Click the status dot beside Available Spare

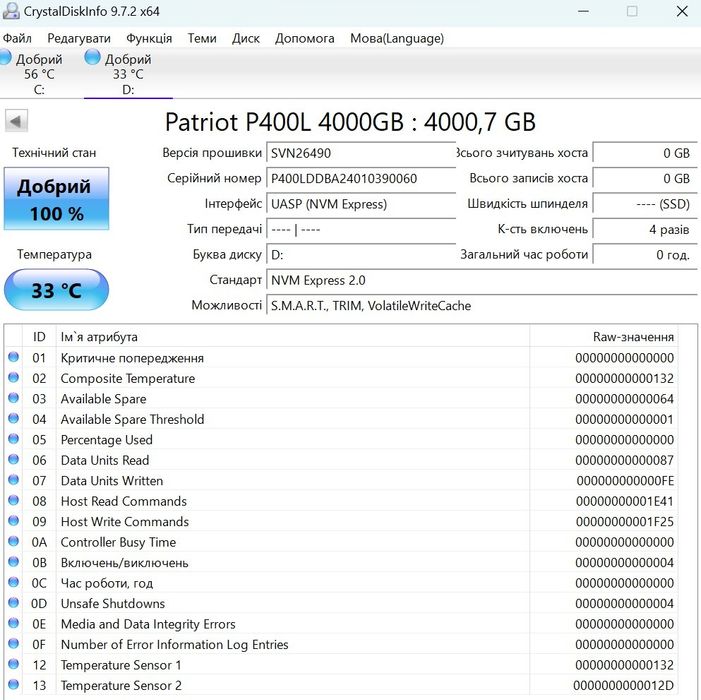tap(14, 399)
